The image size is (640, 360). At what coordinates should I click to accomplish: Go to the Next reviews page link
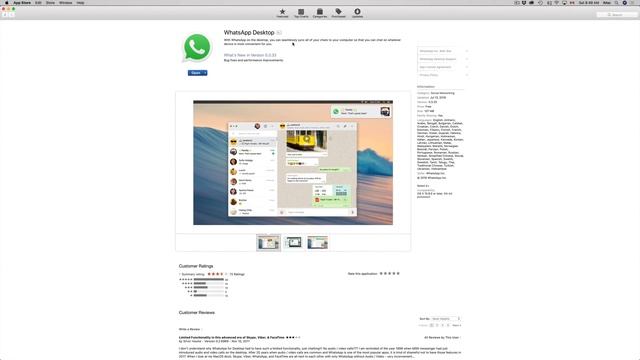pyautogui.click(x=457, y=325)
